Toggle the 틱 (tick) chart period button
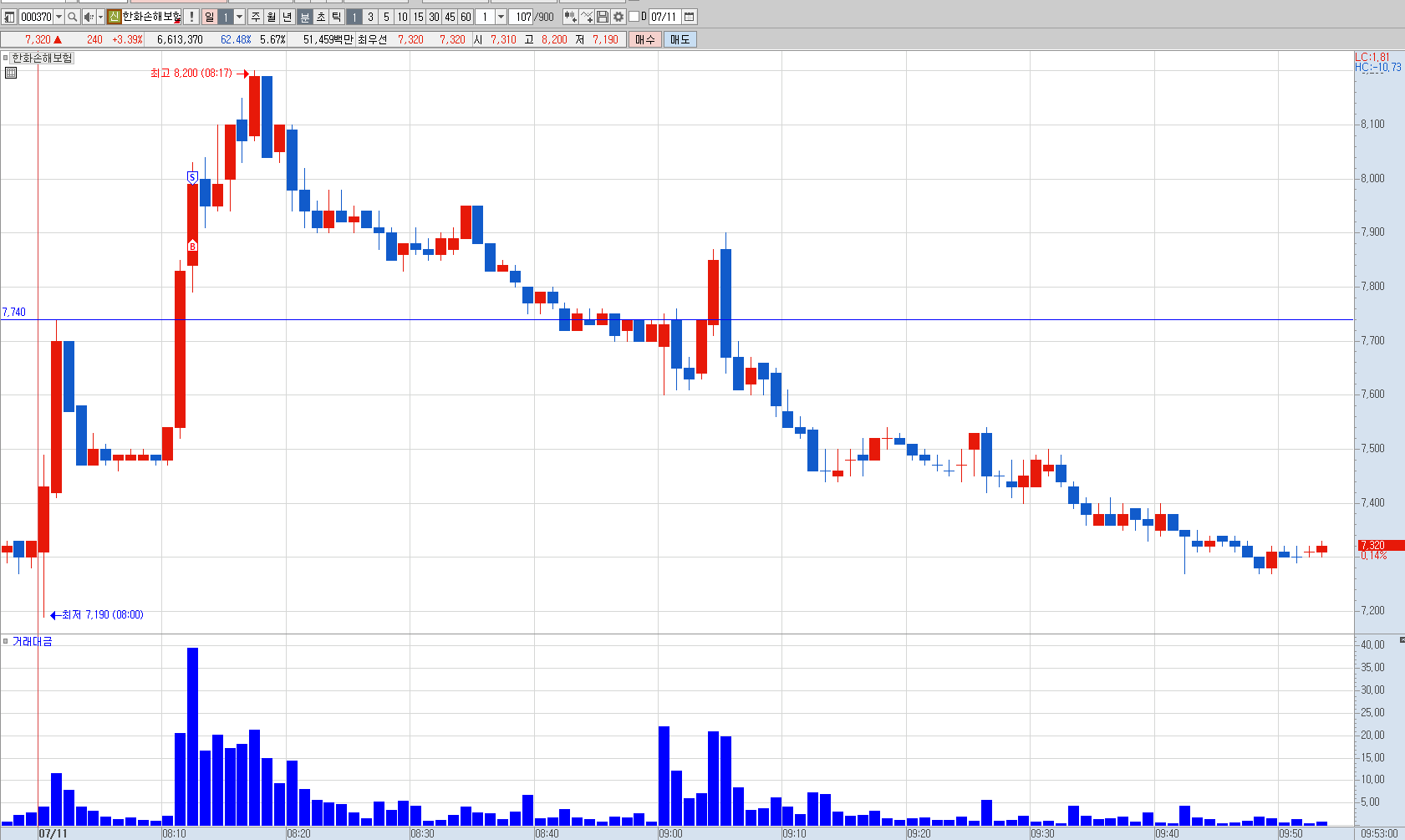 [x=336, y=17]
